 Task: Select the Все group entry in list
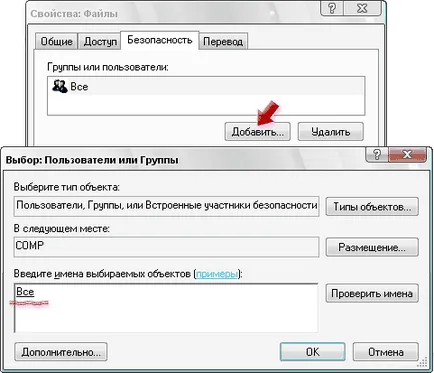(206, 87)
